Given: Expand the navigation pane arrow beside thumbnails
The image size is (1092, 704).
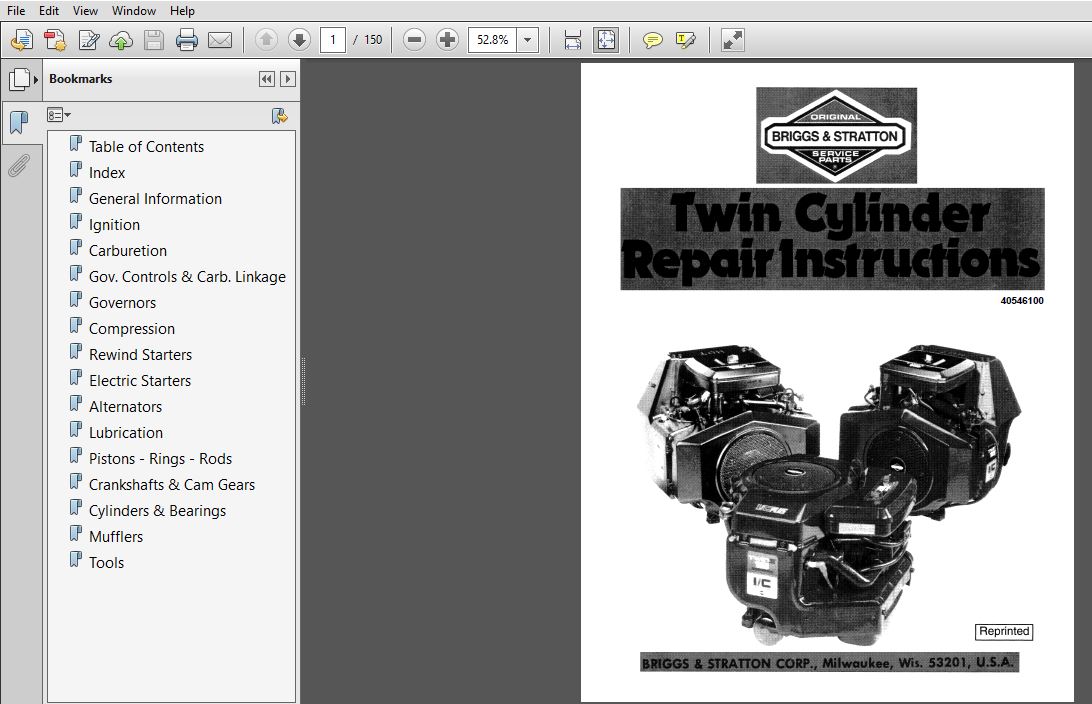Looking at the screenshot, I should click(36, 79).
